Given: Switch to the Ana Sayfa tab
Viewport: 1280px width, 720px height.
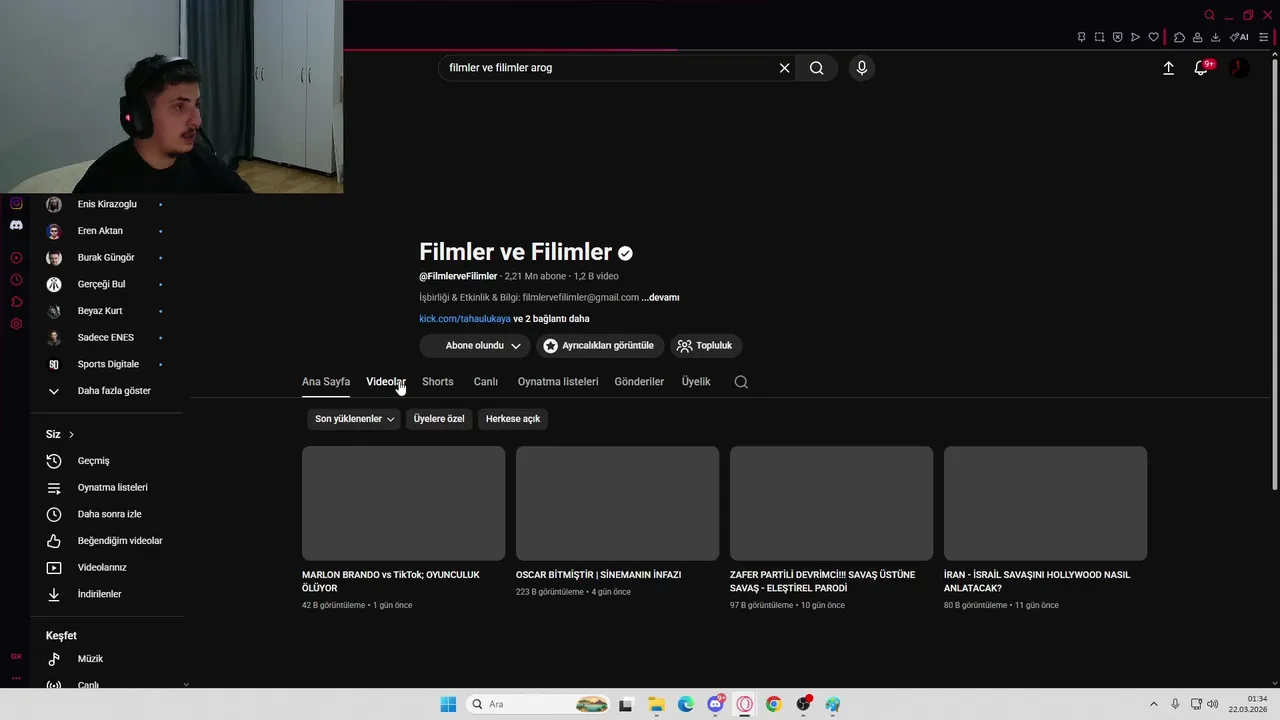Looking at the screenshot, I should [326, 382].
